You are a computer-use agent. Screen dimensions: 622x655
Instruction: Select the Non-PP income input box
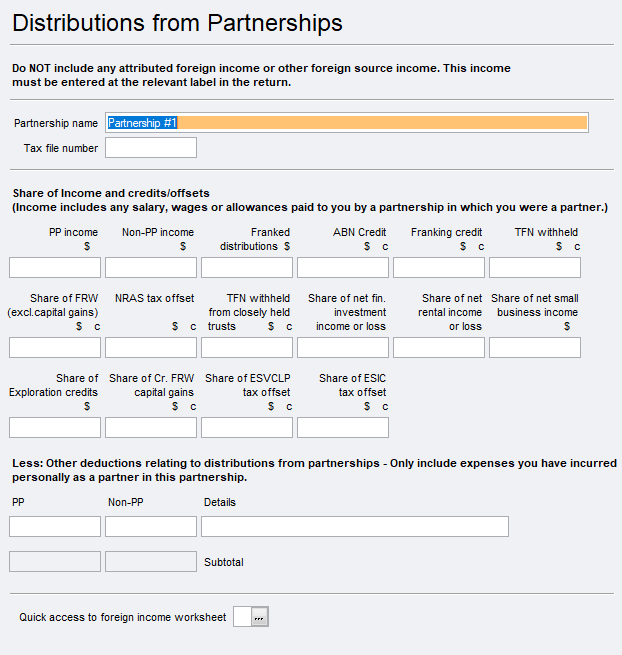click(151, 268)
